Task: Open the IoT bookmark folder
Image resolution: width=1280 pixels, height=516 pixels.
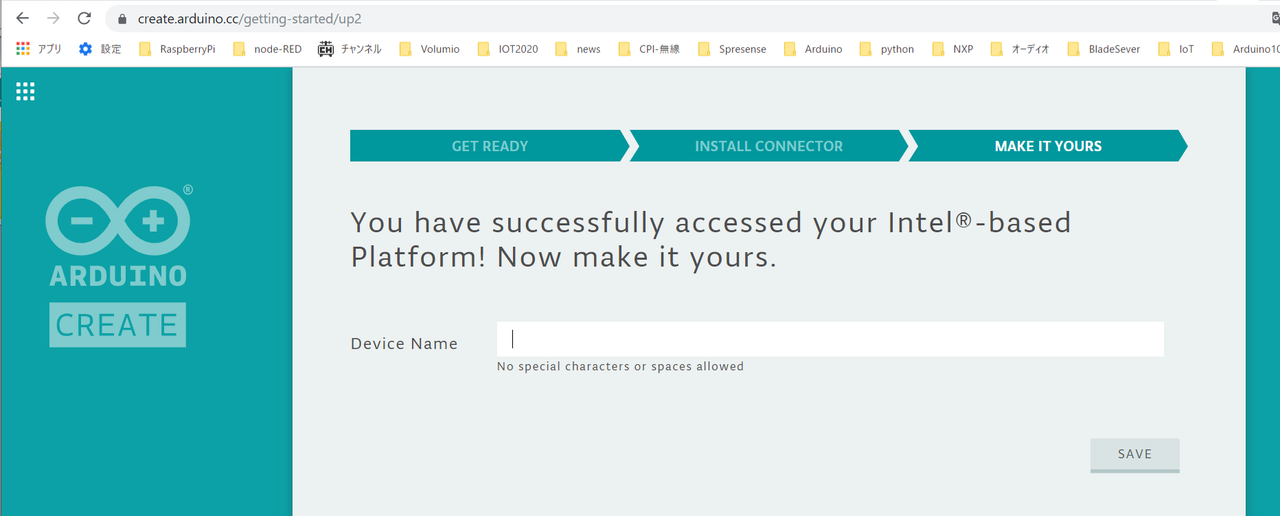Action: 1176,48
